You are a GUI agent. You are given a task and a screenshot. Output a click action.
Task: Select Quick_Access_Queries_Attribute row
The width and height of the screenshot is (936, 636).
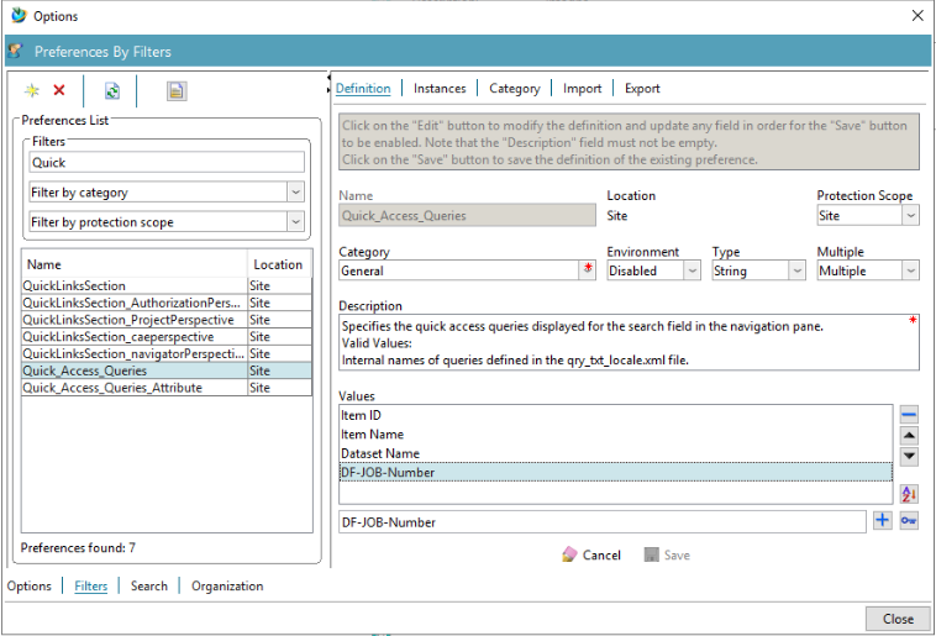[x=167, y=388]
